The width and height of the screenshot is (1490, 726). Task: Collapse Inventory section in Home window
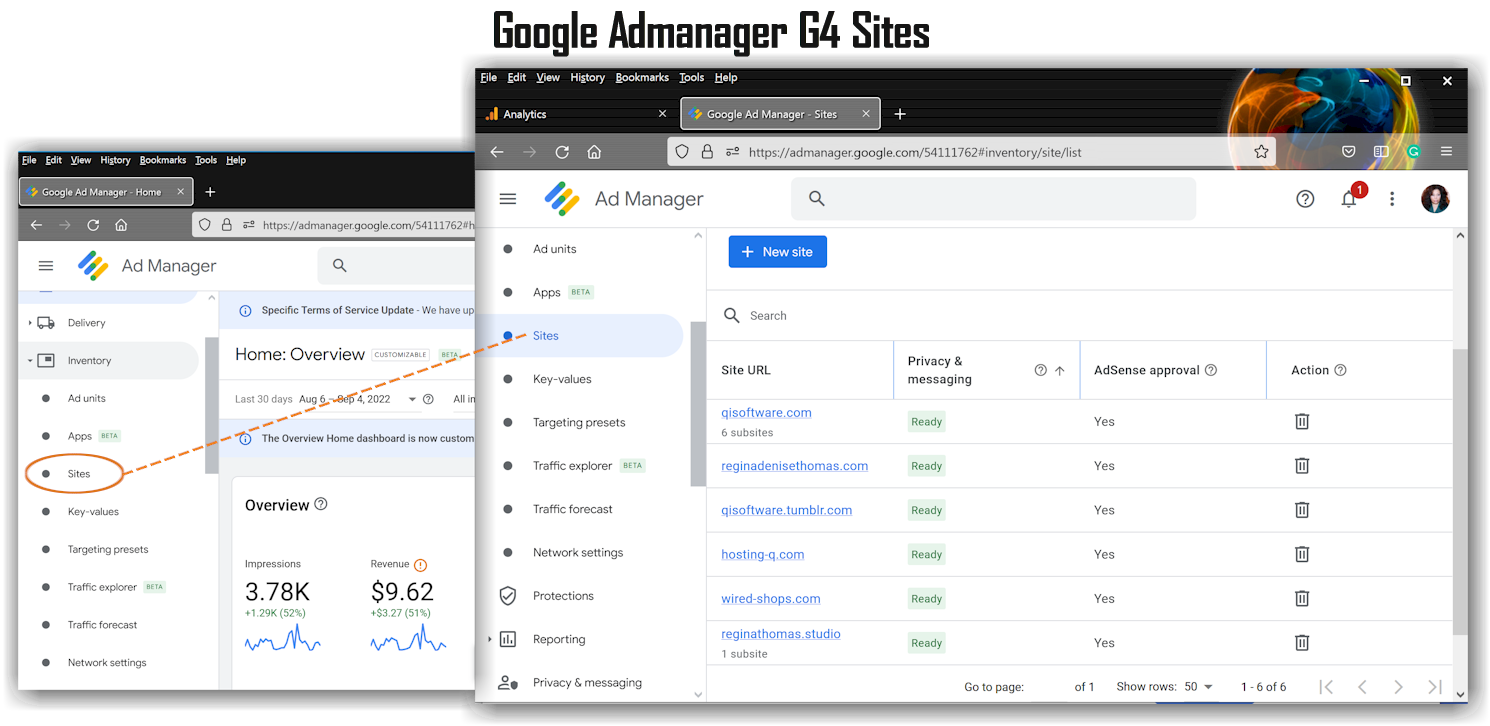pyautogui.click(x=29, y=361)
